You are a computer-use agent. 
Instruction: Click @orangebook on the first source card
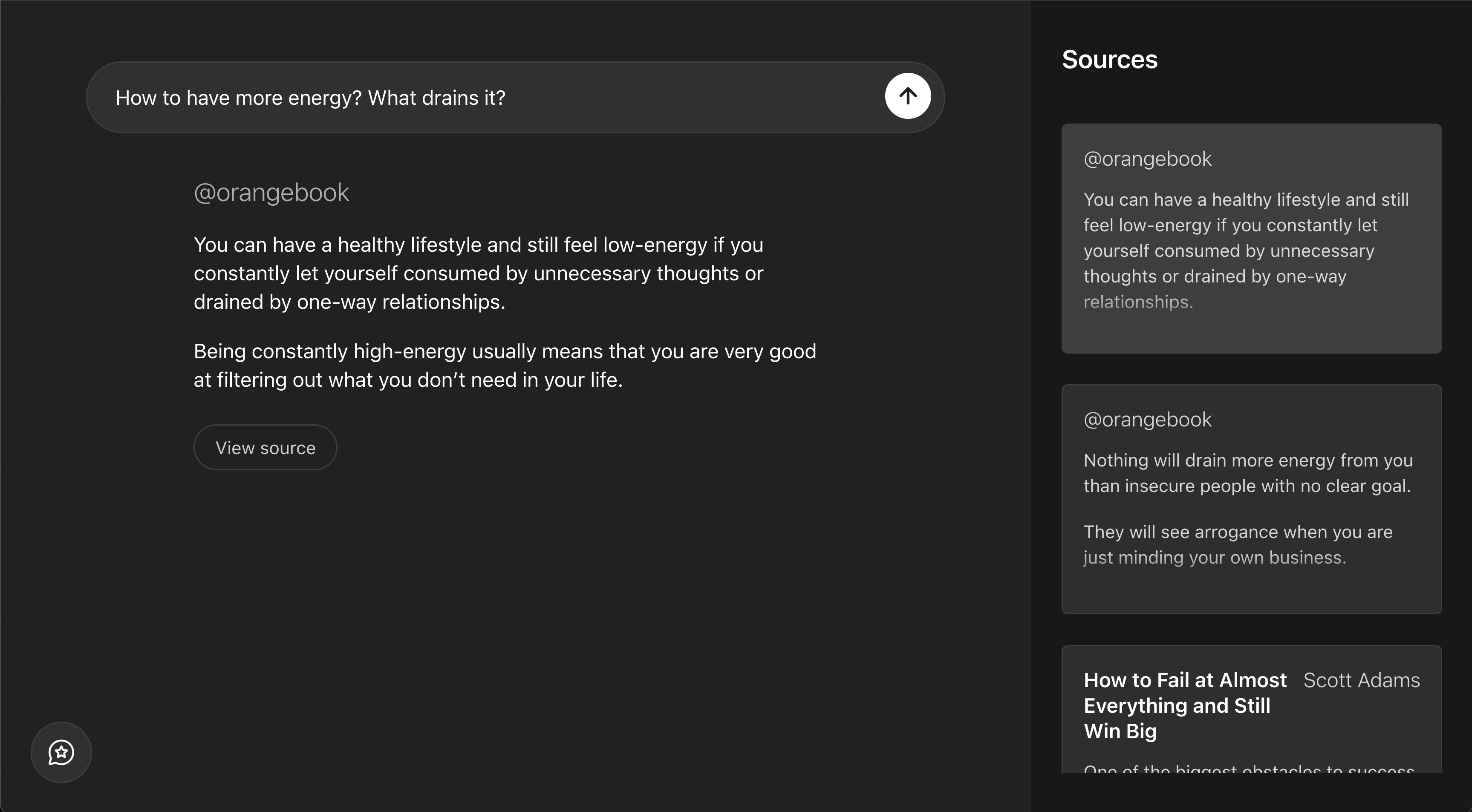[x=1147, y=159]
